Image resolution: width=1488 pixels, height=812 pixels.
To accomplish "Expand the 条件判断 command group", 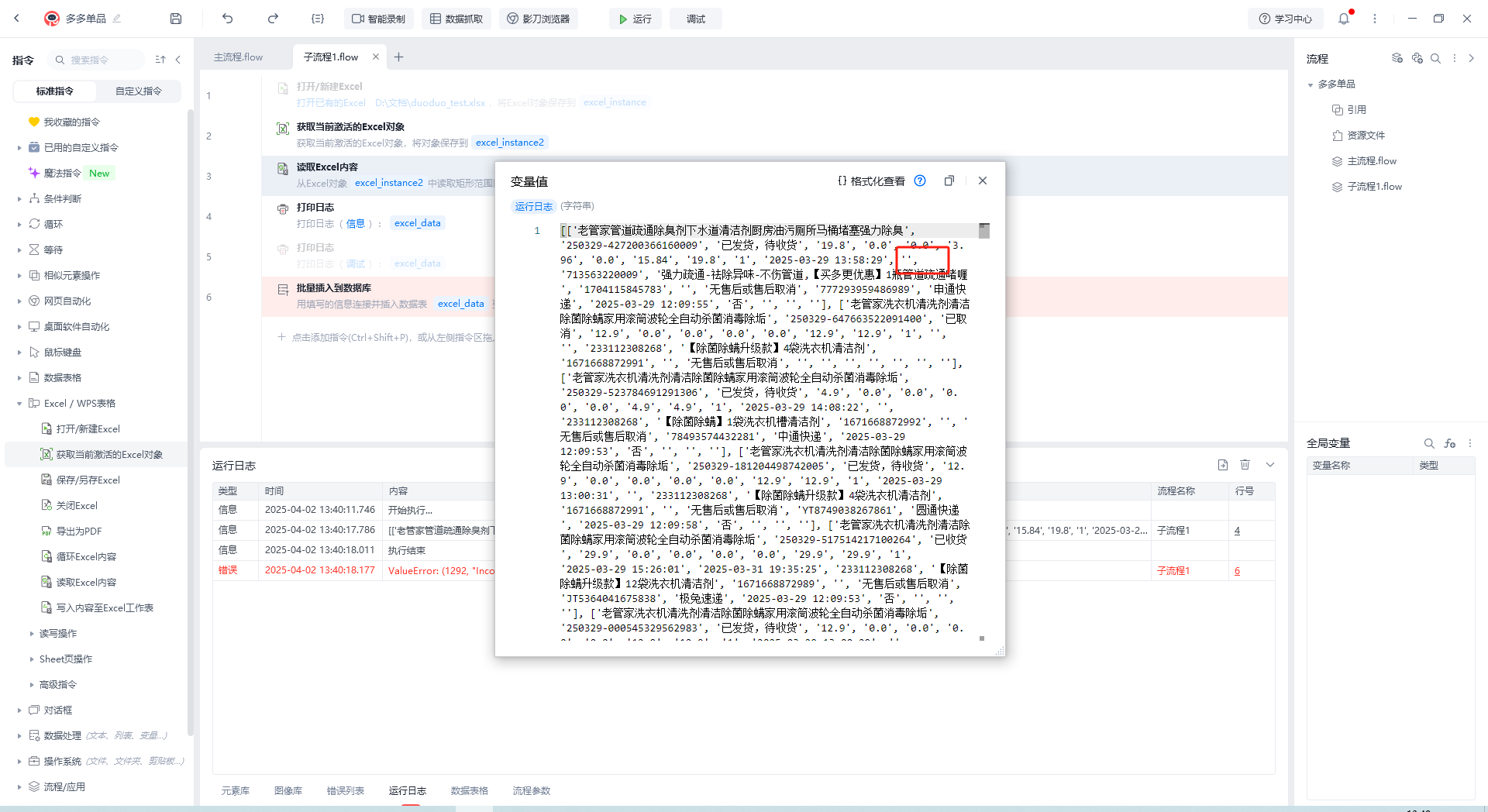I will 19,199.
